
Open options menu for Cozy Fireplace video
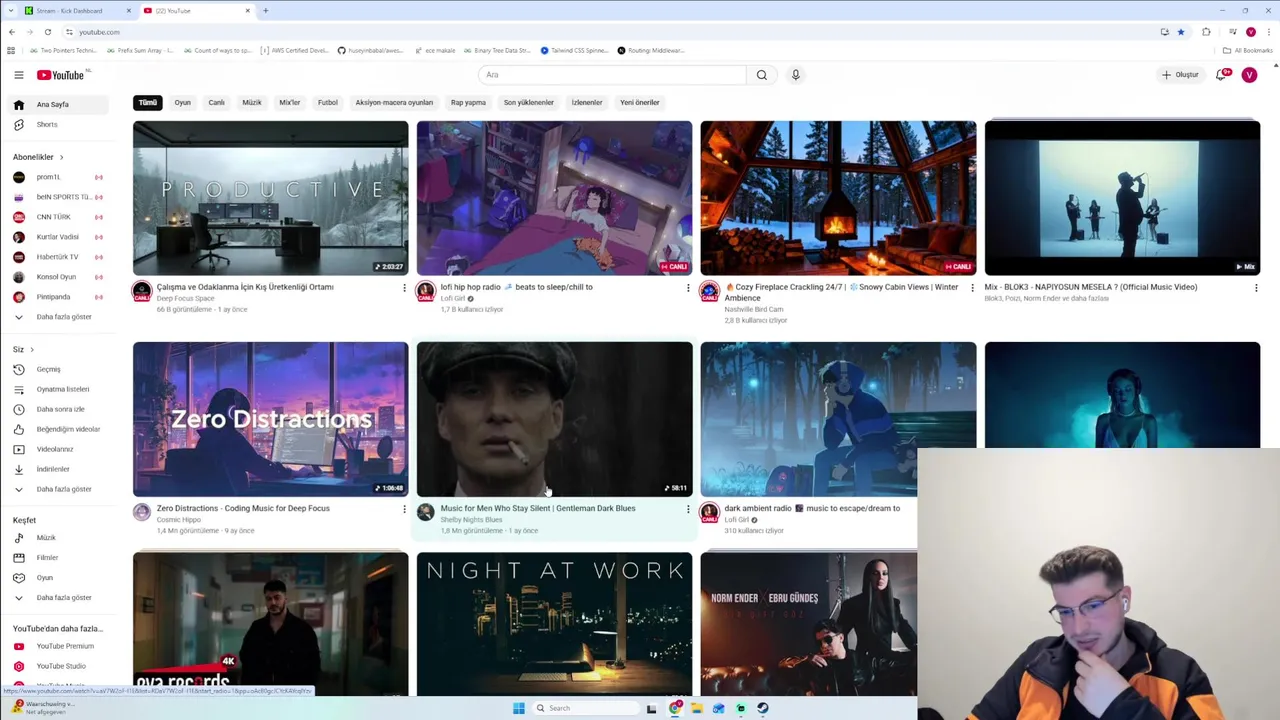click(x=972, y=289)
